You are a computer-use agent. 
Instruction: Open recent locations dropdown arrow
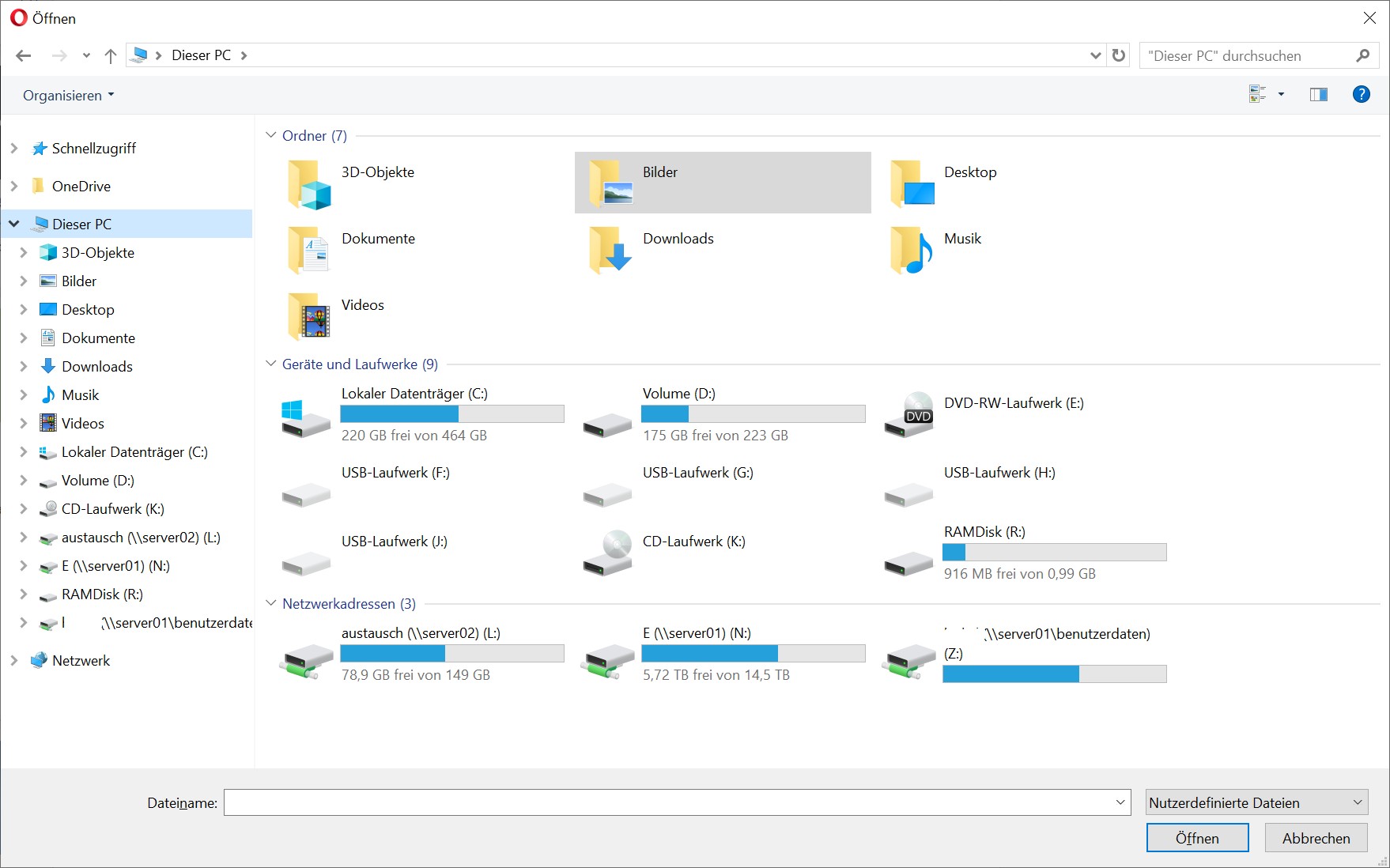(x=86, y=55)
